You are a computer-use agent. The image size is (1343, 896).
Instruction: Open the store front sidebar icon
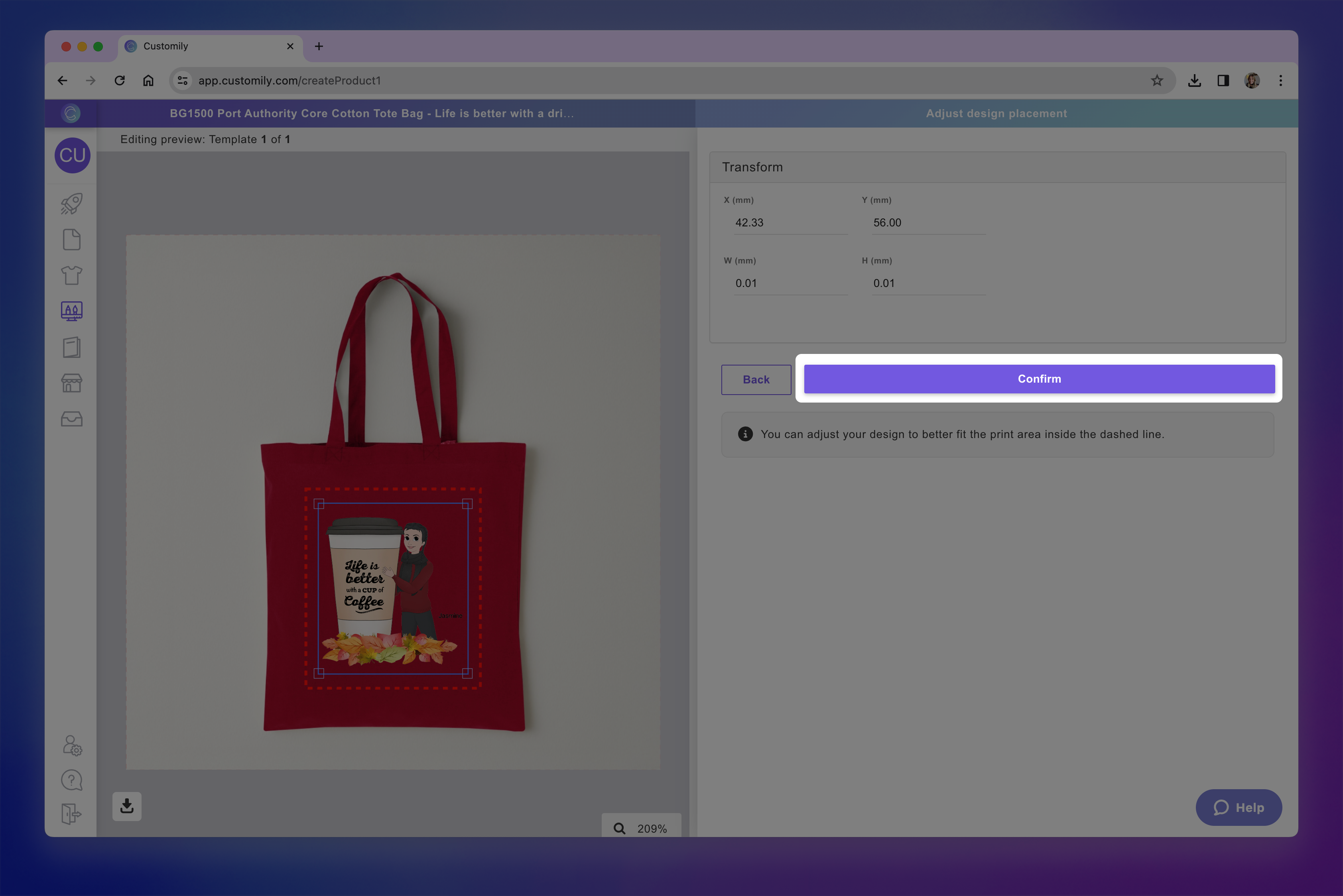(x=71, y=383)
